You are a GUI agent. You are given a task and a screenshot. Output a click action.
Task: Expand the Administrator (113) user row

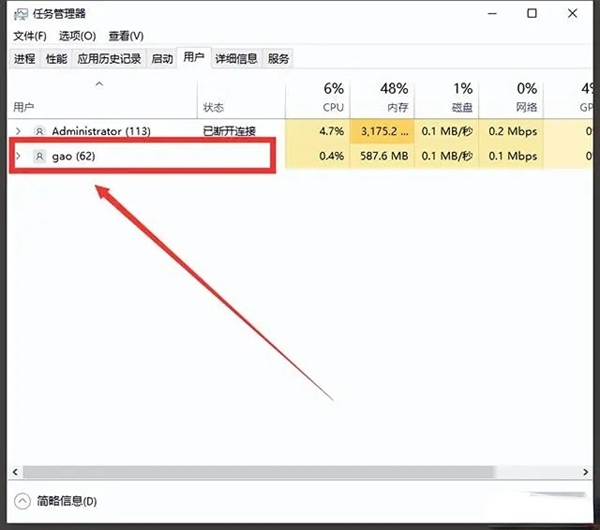18,131
